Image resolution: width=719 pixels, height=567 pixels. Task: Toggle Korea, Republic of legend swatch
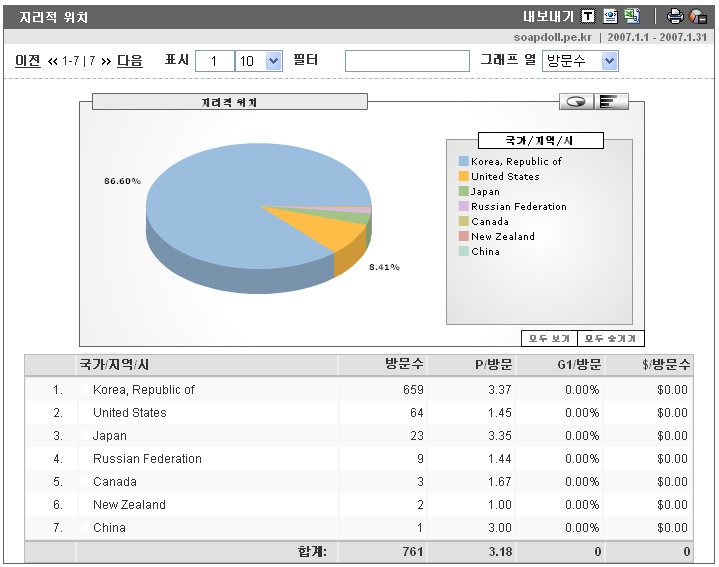(x=464, y=161)
